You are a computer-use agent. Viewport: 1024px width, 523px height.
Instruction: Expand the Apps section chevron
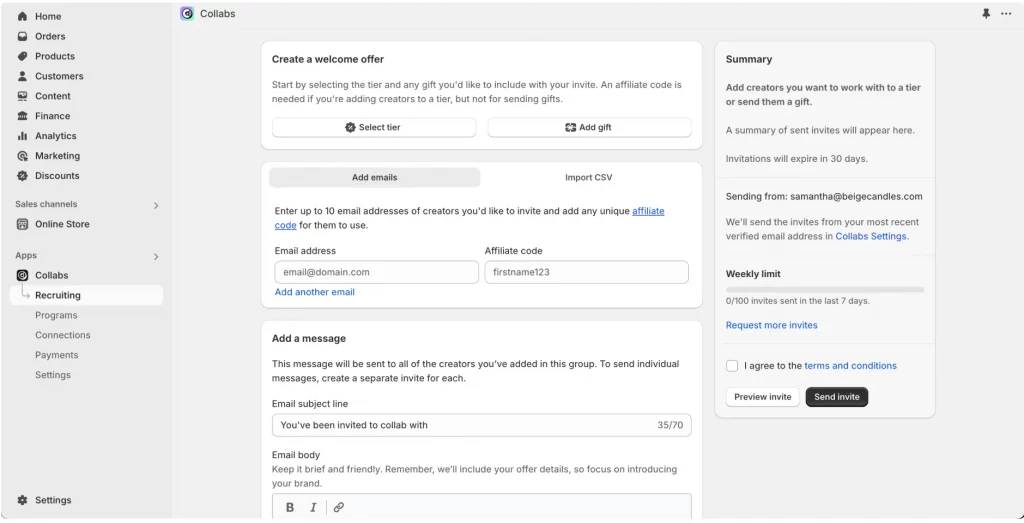click(156, 257)
